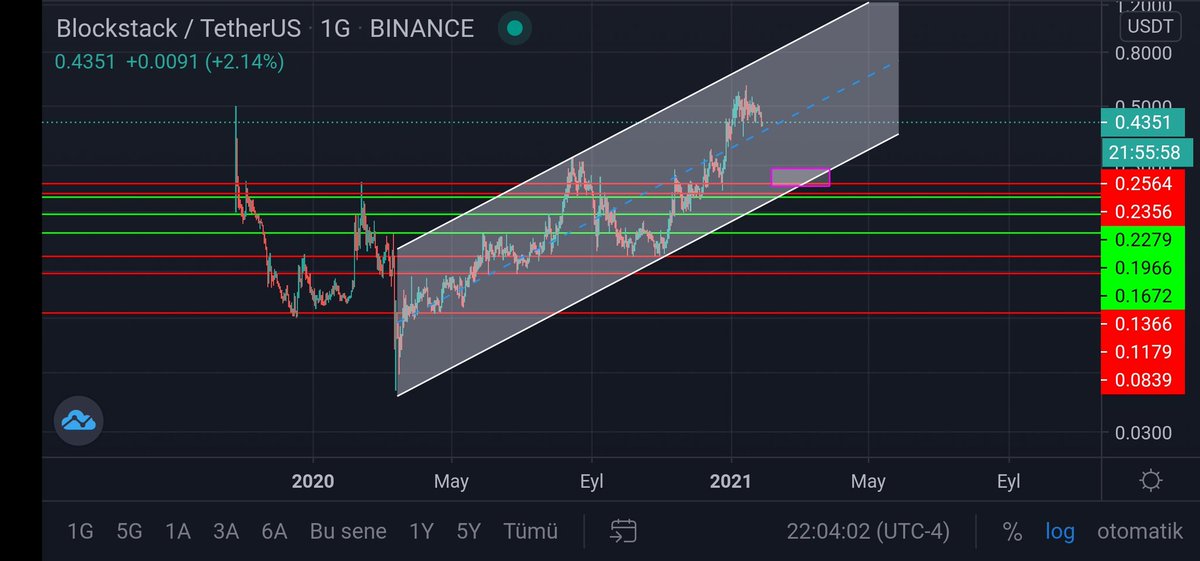1200x561 pixels.
Task: Click the 0.8000 price axis label
Action: (x=1142, y=53)
